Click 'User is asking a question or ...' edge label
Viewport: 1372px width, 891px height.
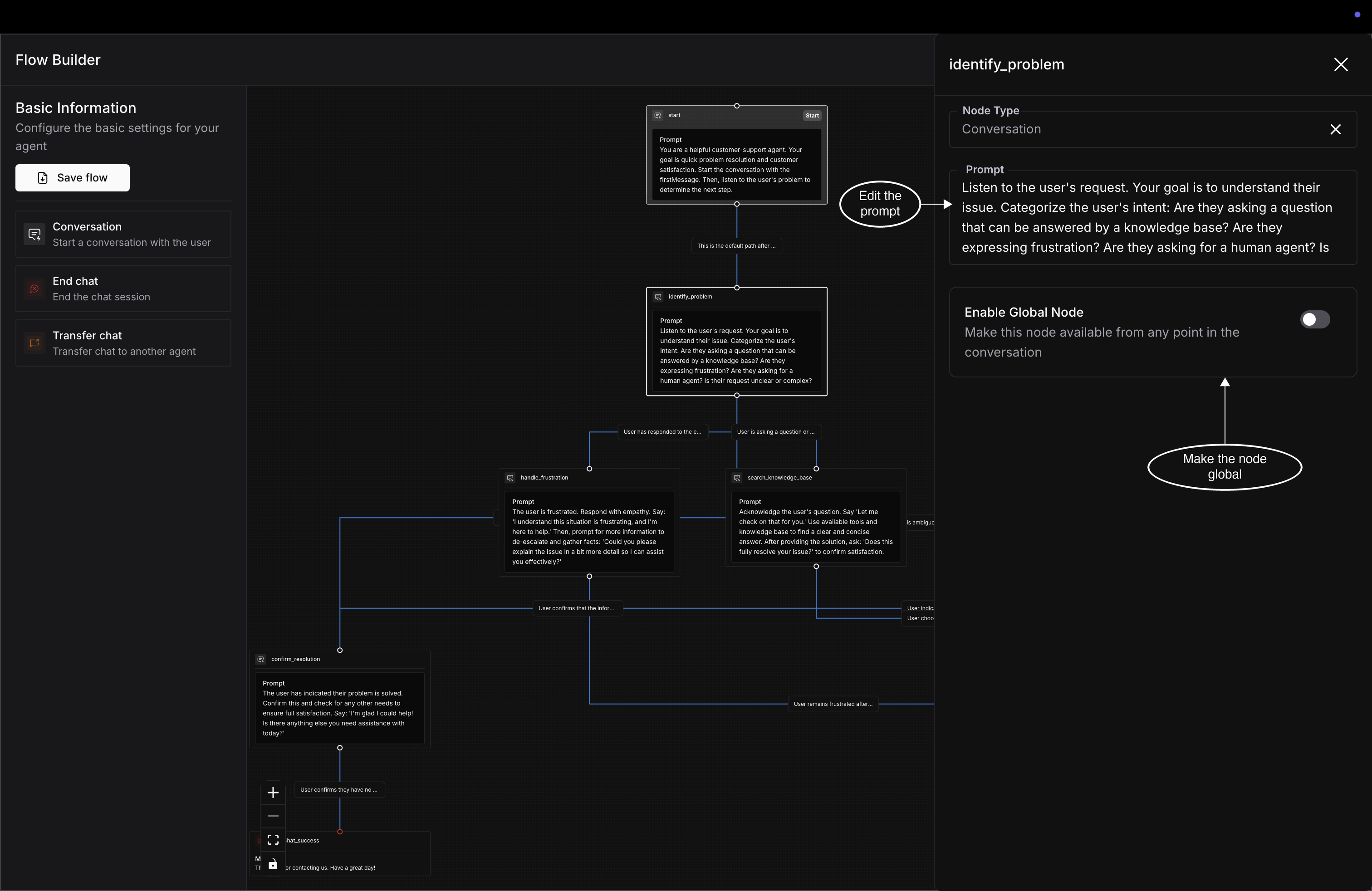tap(776, 432)
